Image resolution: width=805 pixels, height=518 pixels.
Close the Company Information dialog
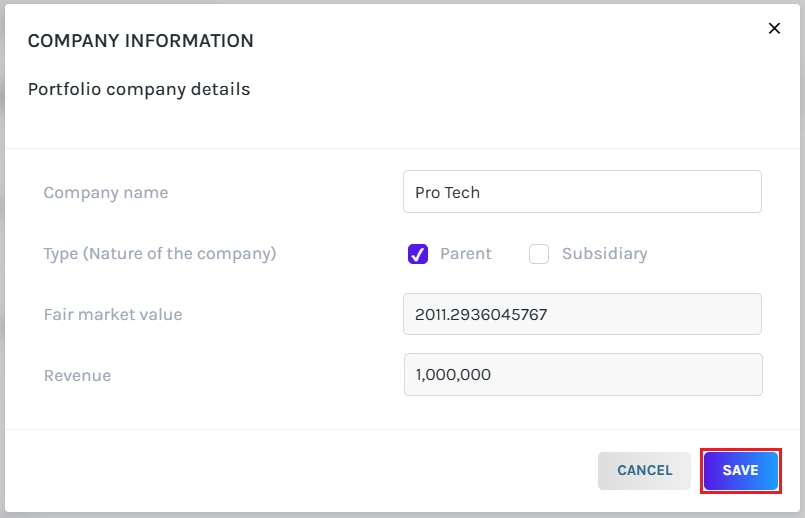(x=774, y=29)
